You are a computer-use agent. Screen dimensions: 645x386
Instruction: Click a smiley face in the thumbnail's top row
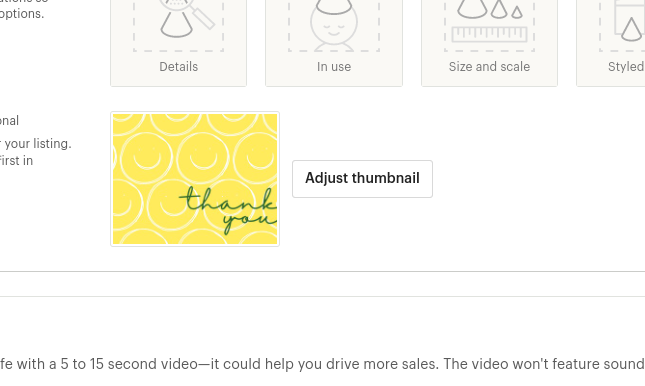176,119
